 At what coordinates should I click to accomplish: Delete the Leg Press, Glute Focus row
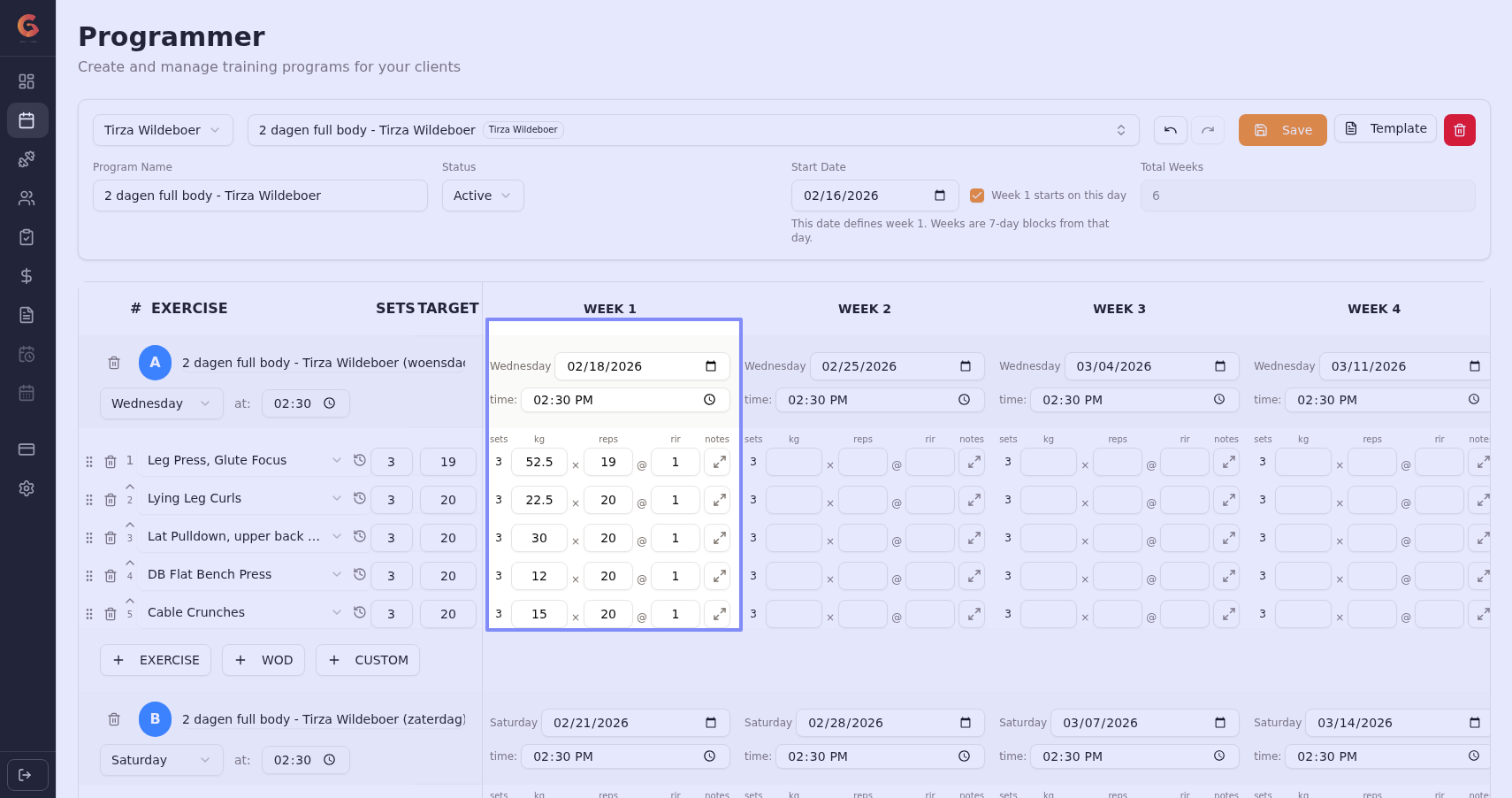[111, 462]
